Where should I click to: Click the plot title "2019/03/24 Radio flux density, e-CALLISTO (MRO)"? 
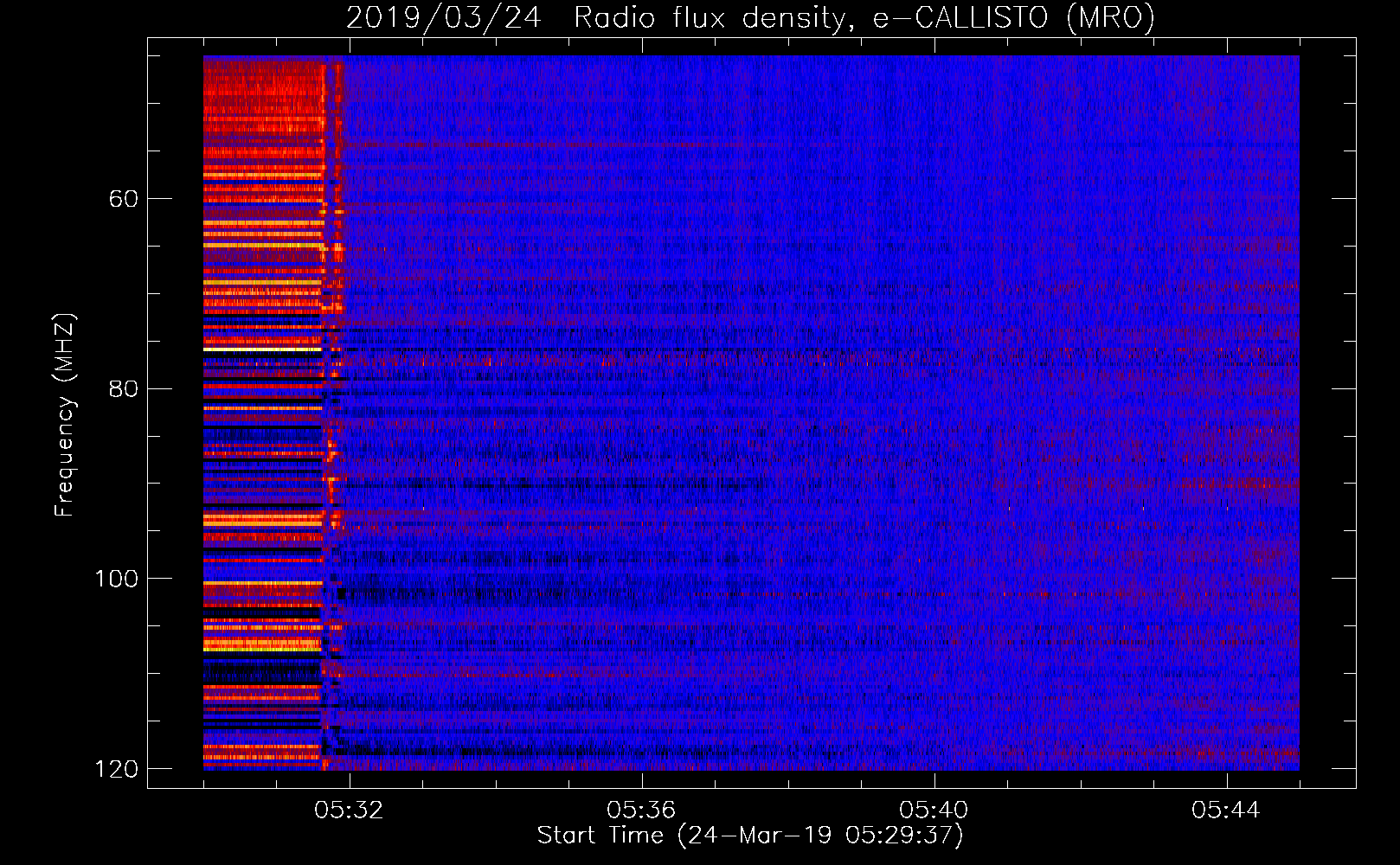pos(750,17)
